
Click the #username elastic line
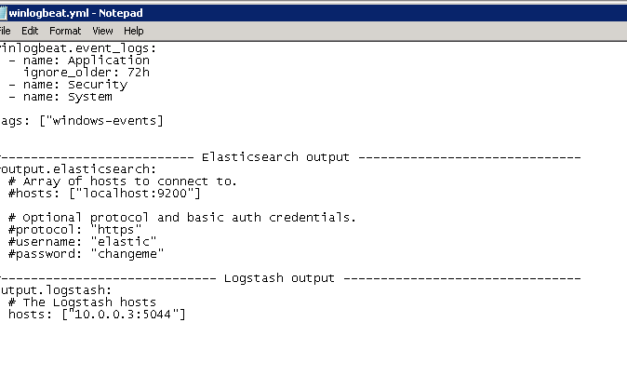tap(82, 242)
